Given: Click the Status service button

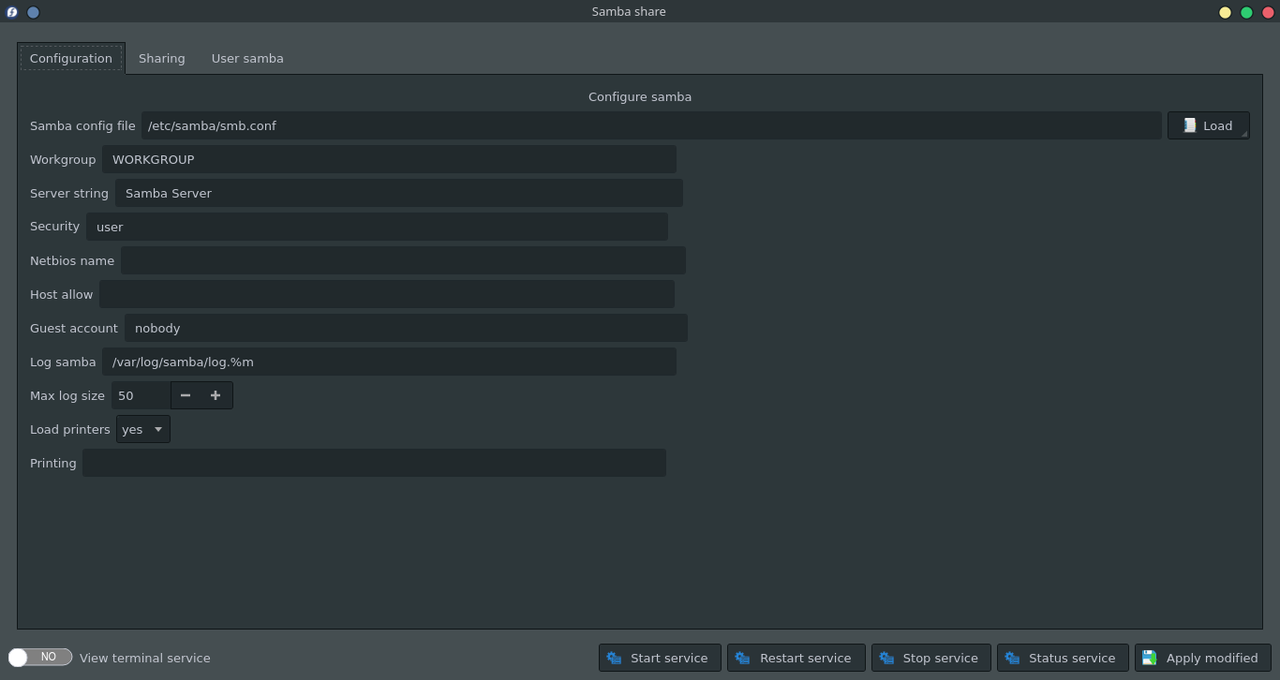Looking at the screenshot, I should coord(1063,657).
